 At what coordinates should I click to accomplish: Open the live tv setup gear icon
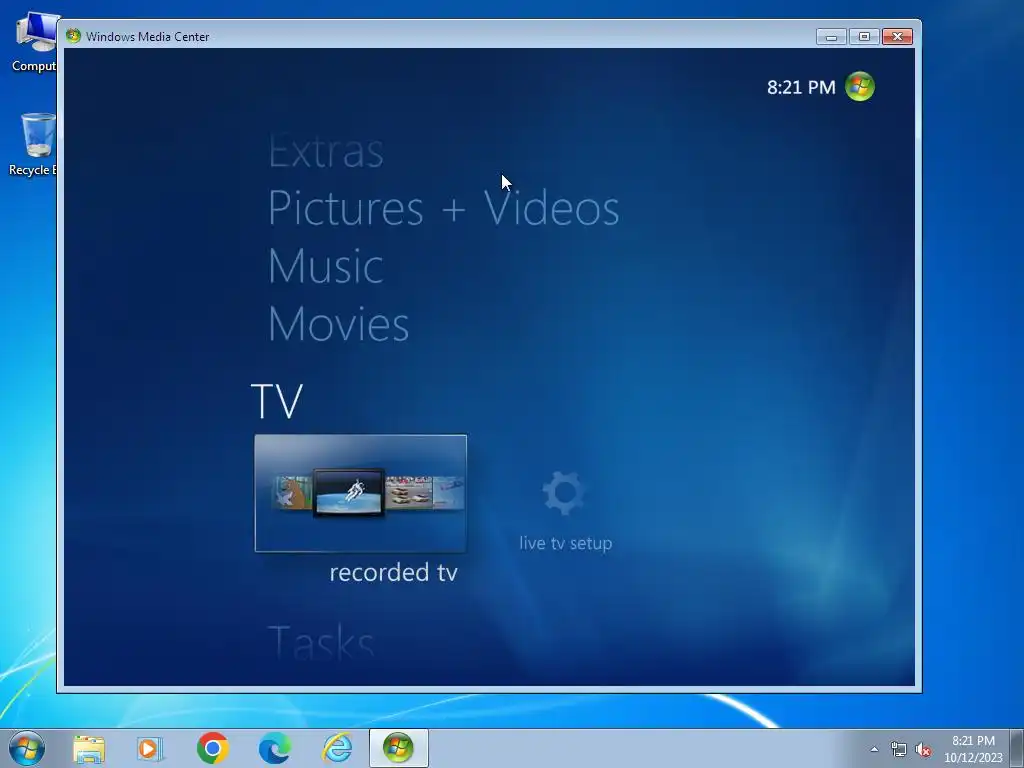(x=564, y=492)
